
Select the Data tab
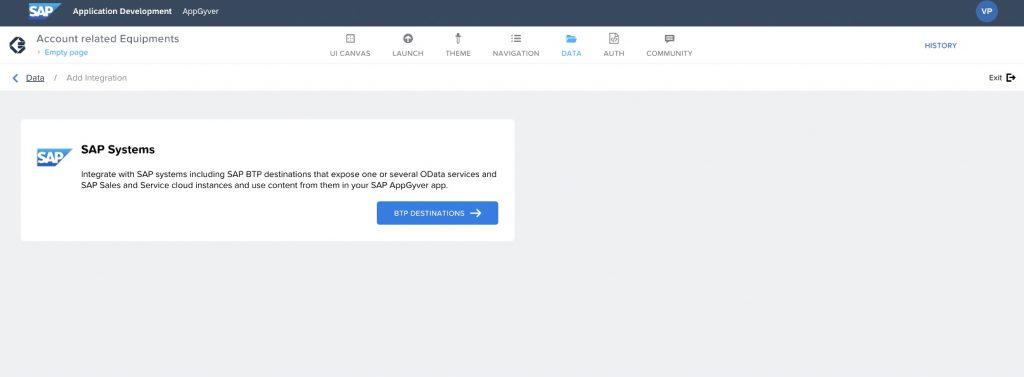[571, 45]
